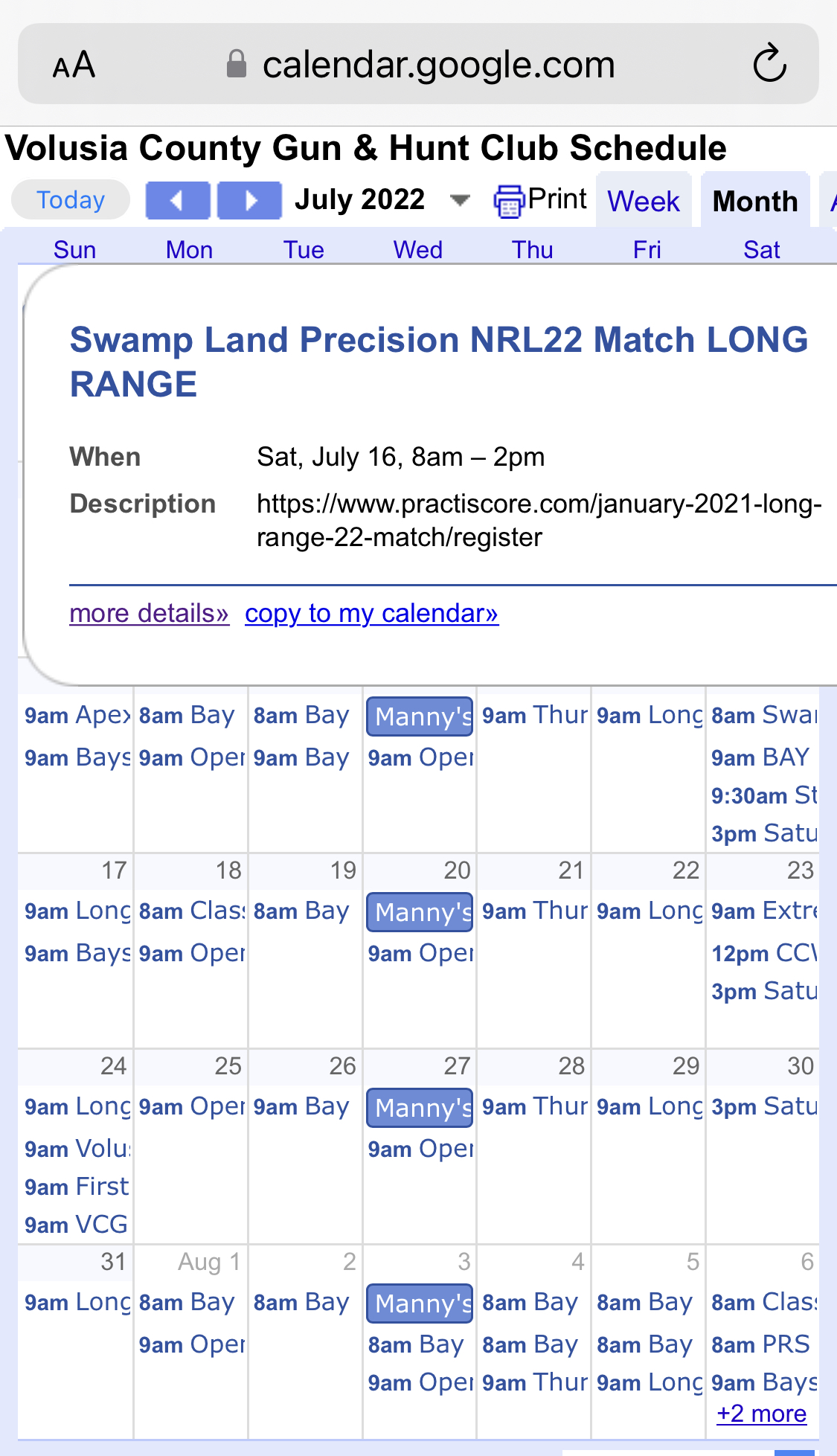The image size is (837, 1456).
Task: Tap the lock icon in address bar
Action: (237, 64)
